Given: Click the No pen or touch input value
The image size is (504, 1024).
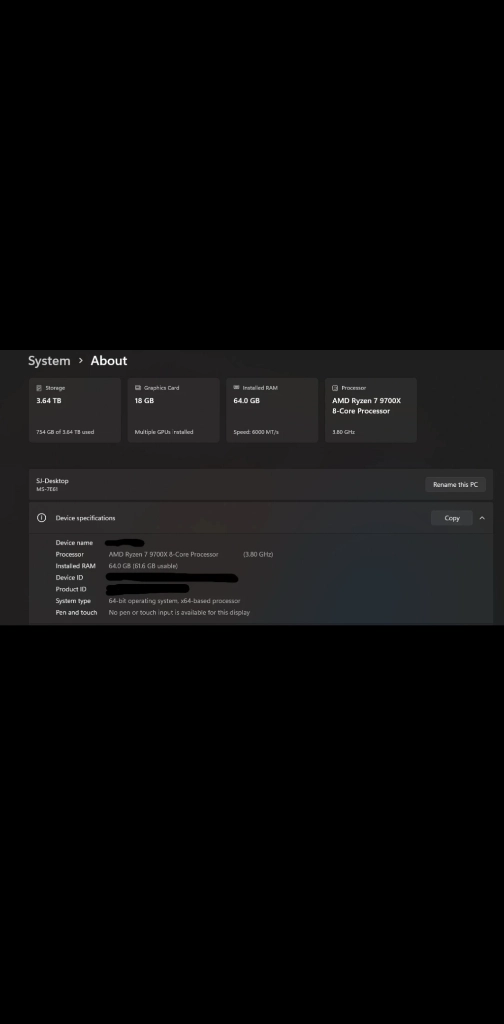Looking at the screenshot, I should click(x=179, y=613).
